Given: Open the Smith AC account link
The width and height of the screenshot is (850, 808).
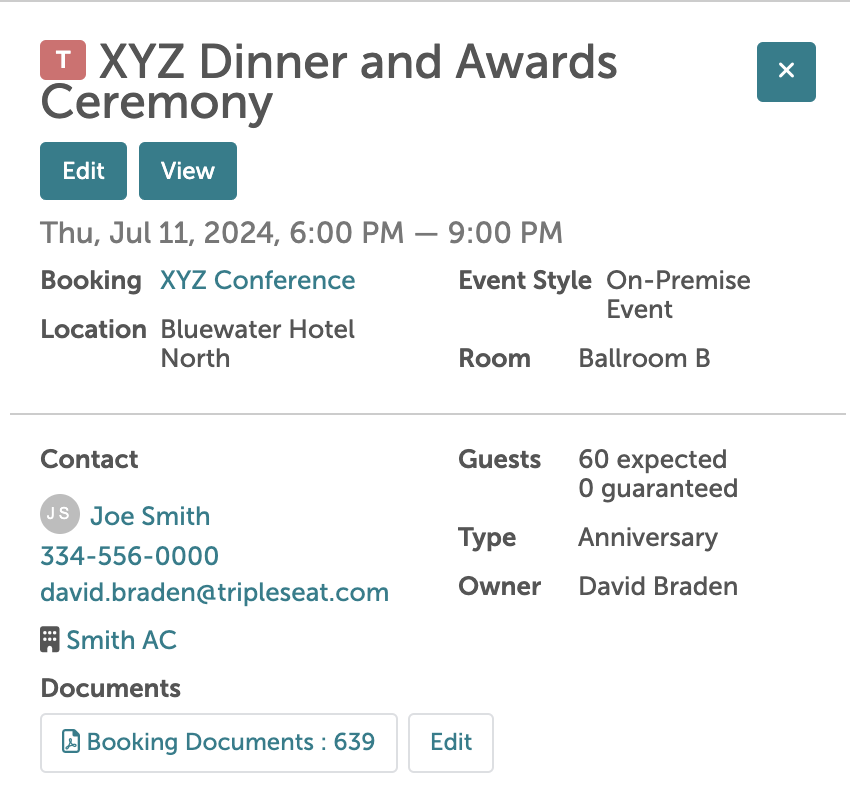Looking at the screenshot, I should point(121,640).
